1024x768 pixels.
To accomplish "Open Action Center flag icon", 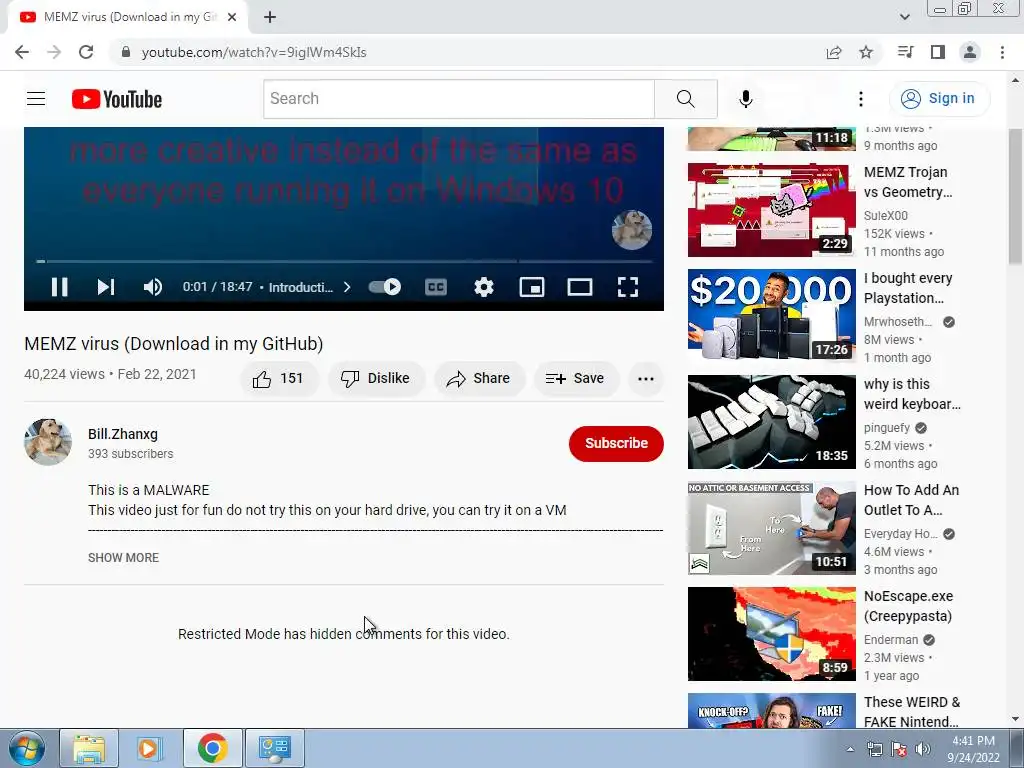I will [x=899, y=749].
